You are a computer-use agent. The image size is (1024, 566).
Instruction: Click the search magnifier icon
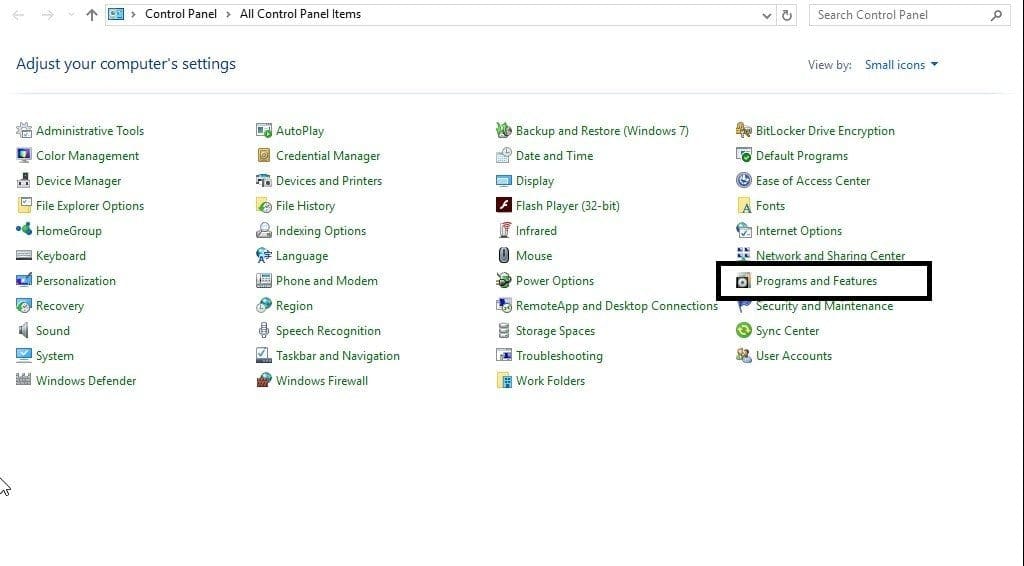(996, 15)
